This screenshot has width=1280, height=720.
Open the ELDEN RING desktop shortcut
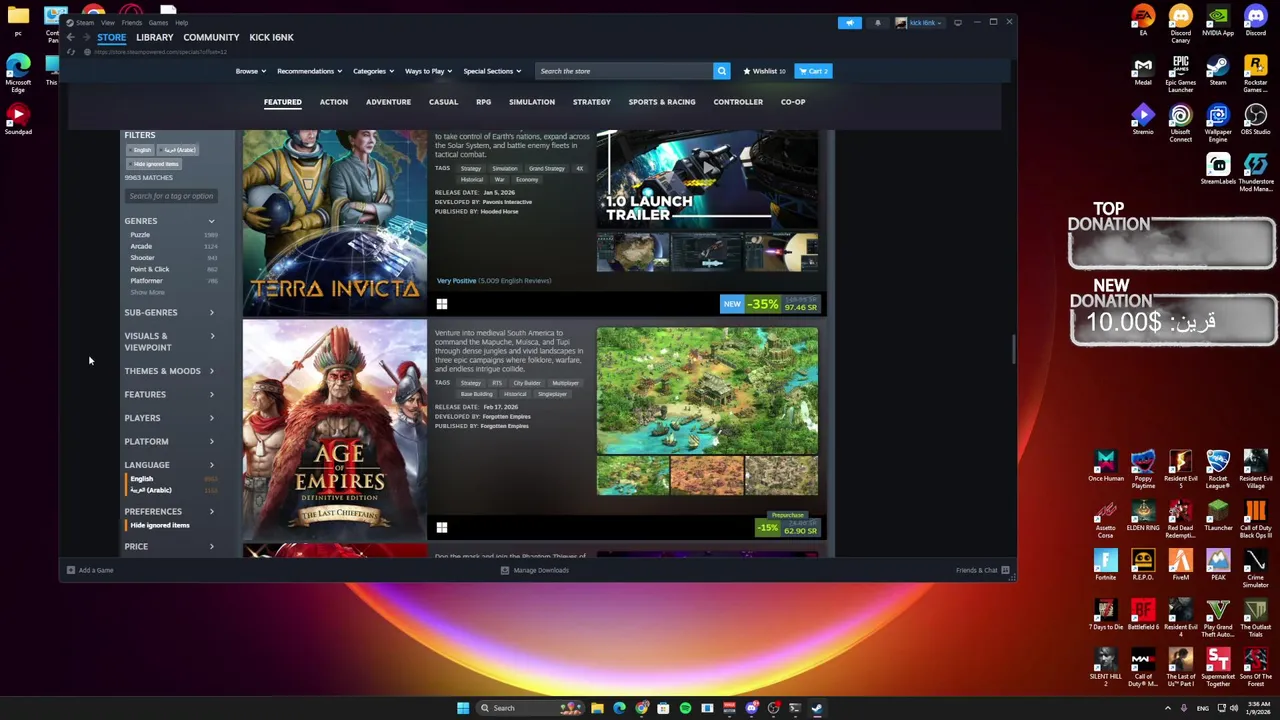click(1143, 517)
